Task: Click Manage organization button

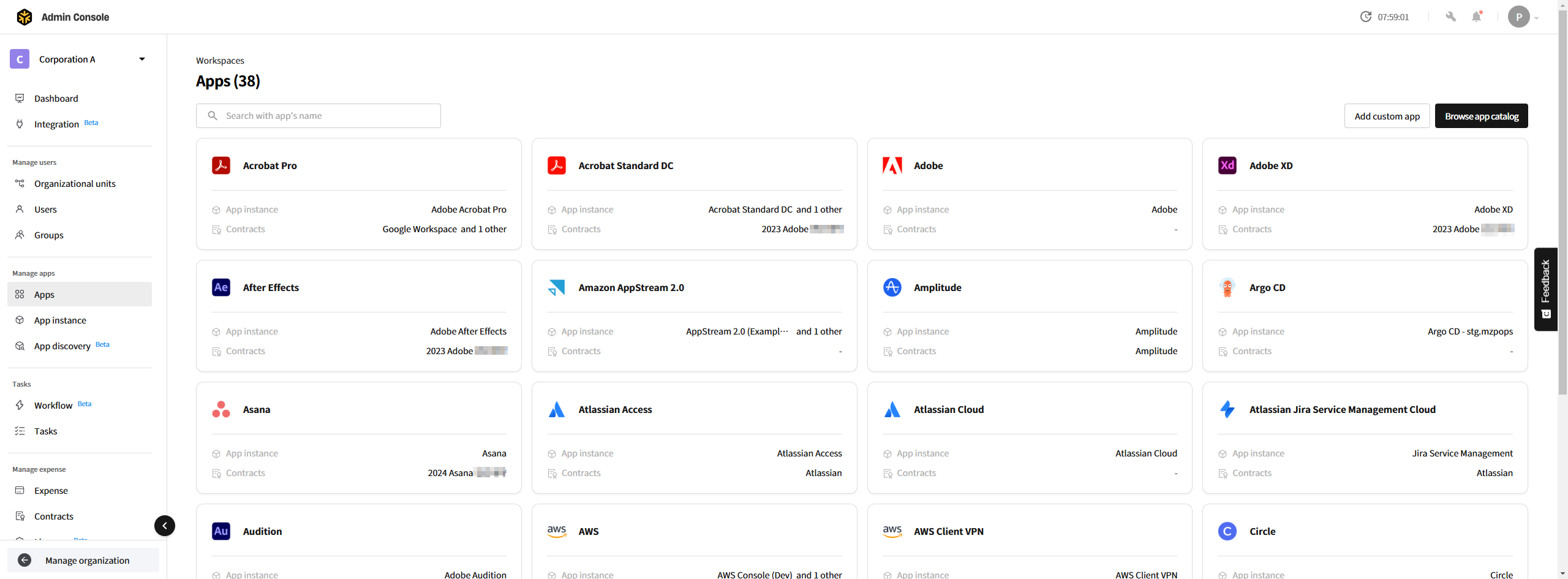Action: pyautogui.click(x=83, y=561)
